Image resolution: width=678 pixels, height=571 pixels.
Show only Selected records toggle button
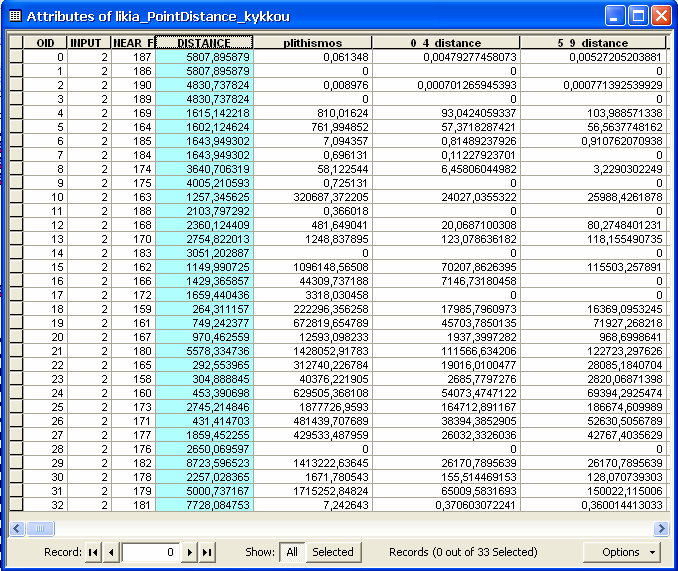333,552
